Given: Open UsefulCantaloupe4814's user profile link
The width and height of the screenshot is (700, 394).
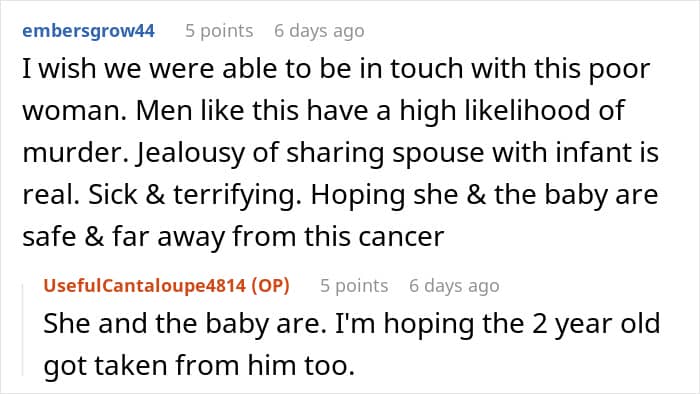Looking at the screenshot, I should point(145,286).
